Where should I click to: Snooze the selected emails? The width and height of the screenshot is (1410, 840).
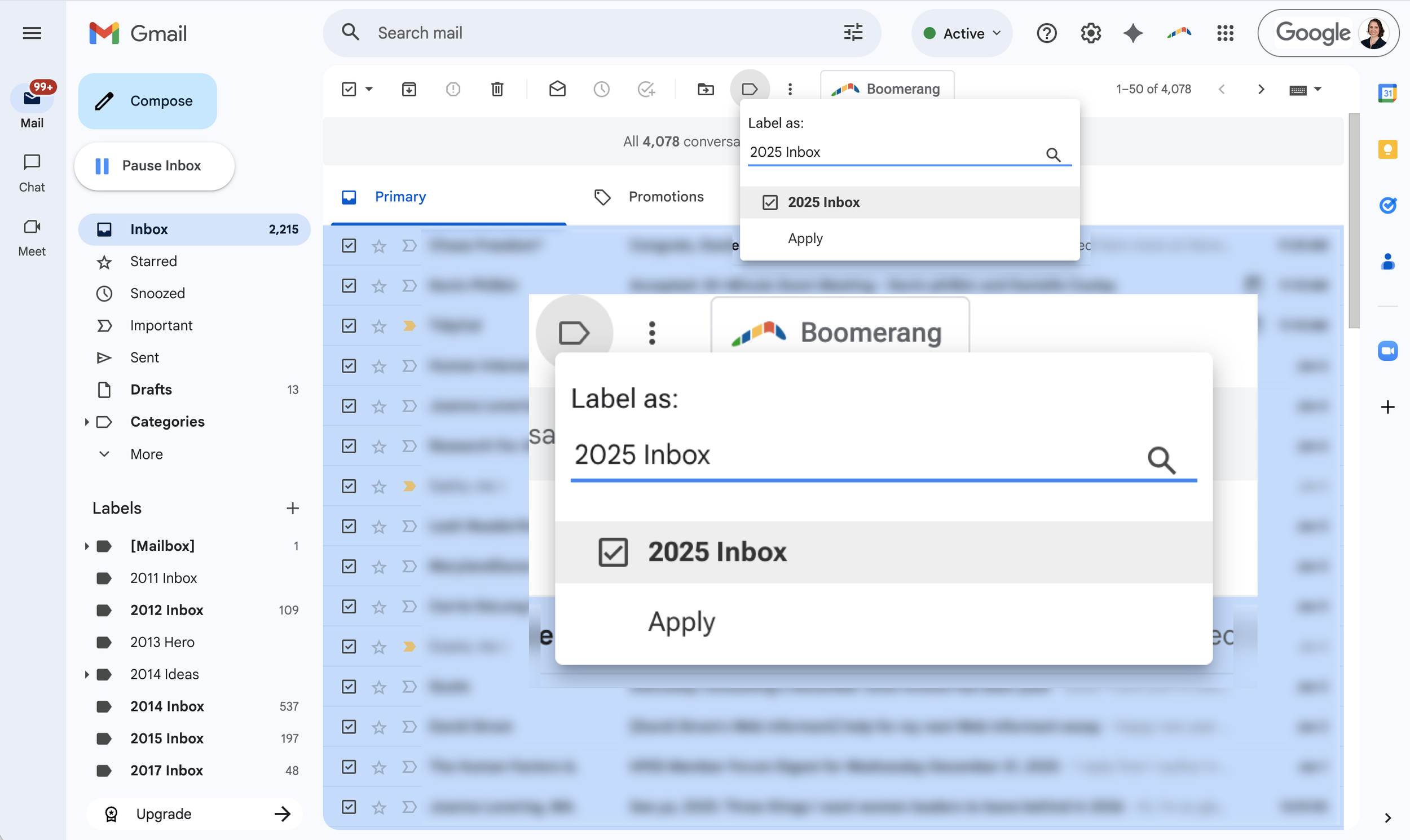[601, 89]
